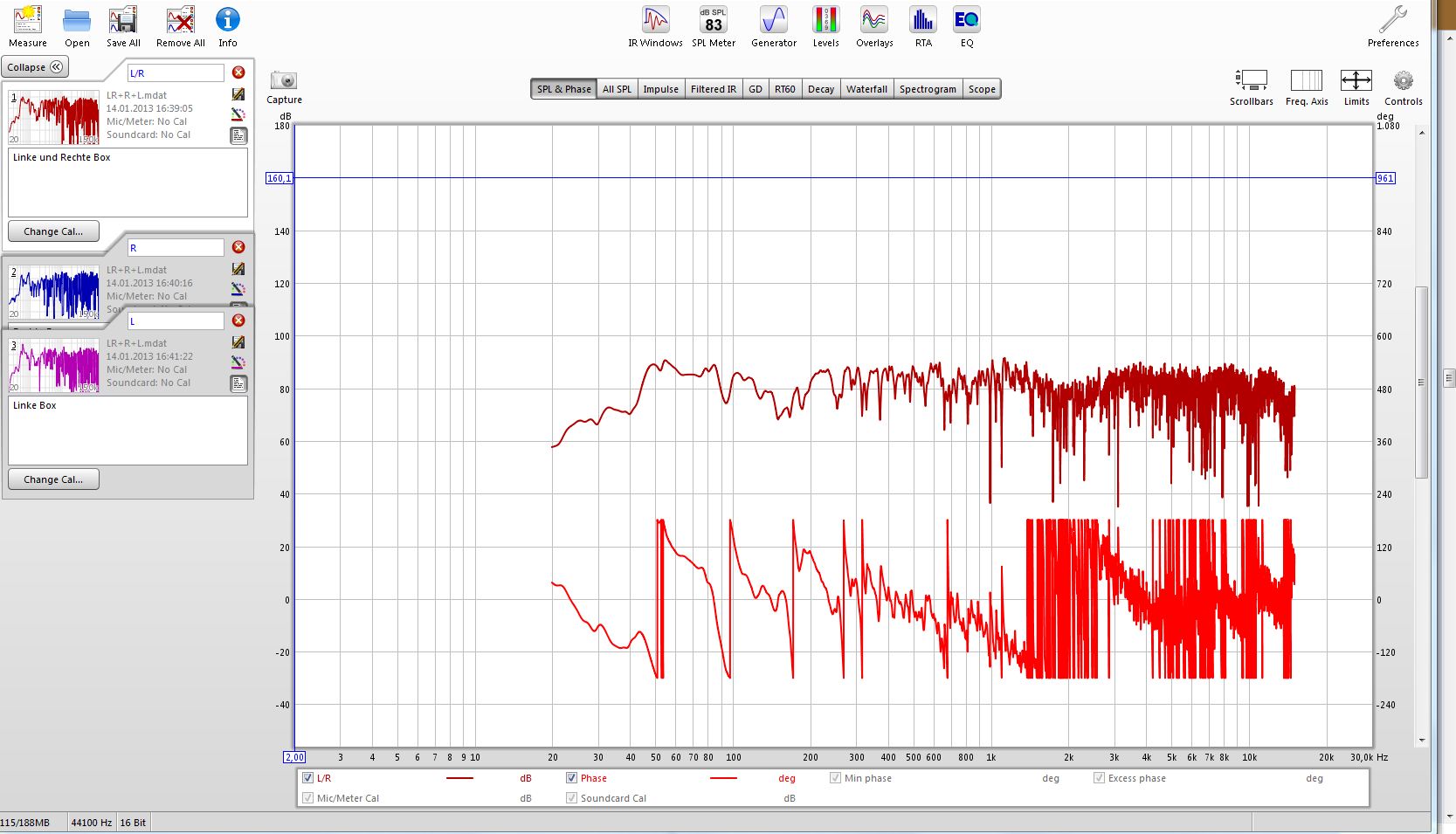Screen dimensions: 1456x834
Task: Switch to the GD tab
Action: pos(756,89)
